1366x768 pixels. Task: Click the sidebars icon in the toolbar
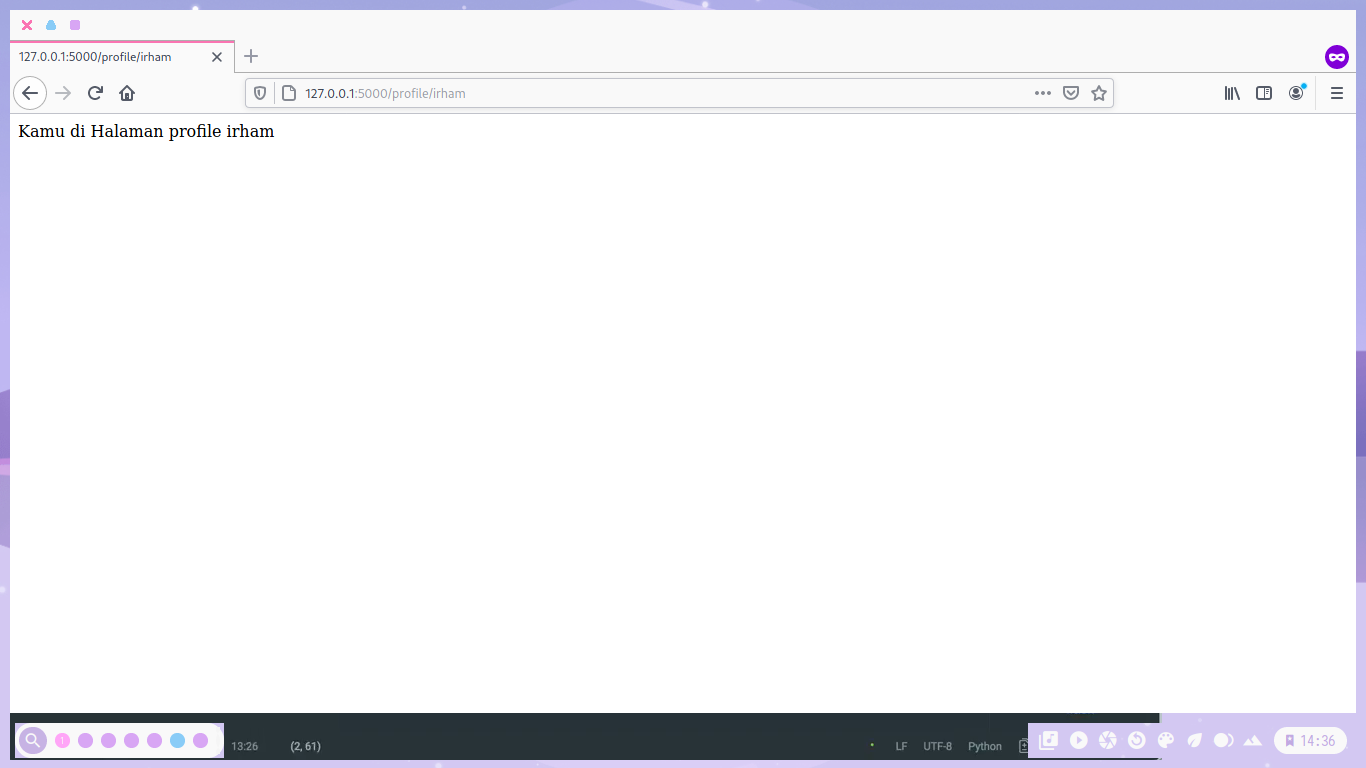point(1263,93)
